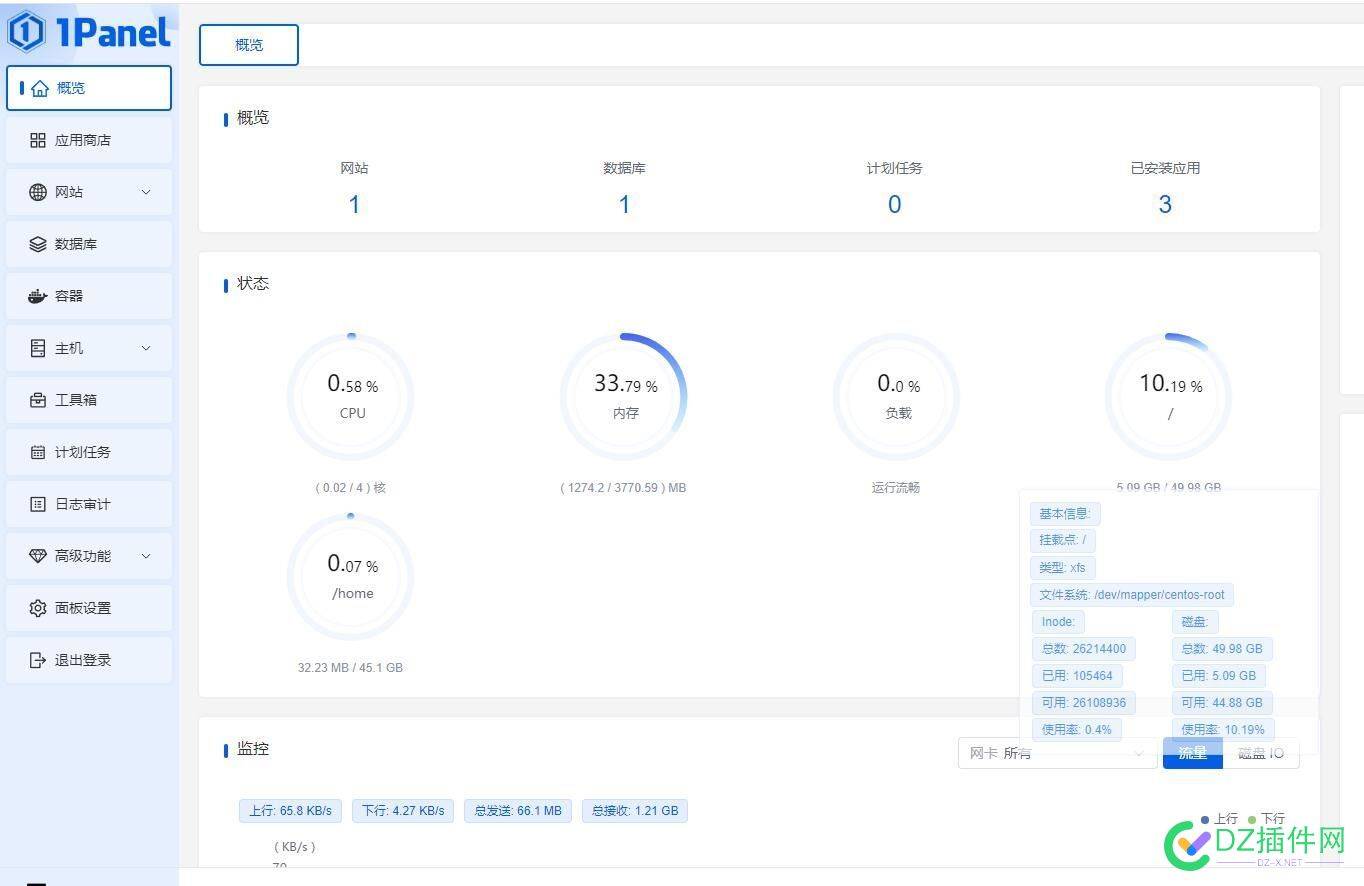The width and height of the screenshot is (1364, 886).
Task: Click the Inode 可用: 26108936 tag
Action: tap(1084, 702)
